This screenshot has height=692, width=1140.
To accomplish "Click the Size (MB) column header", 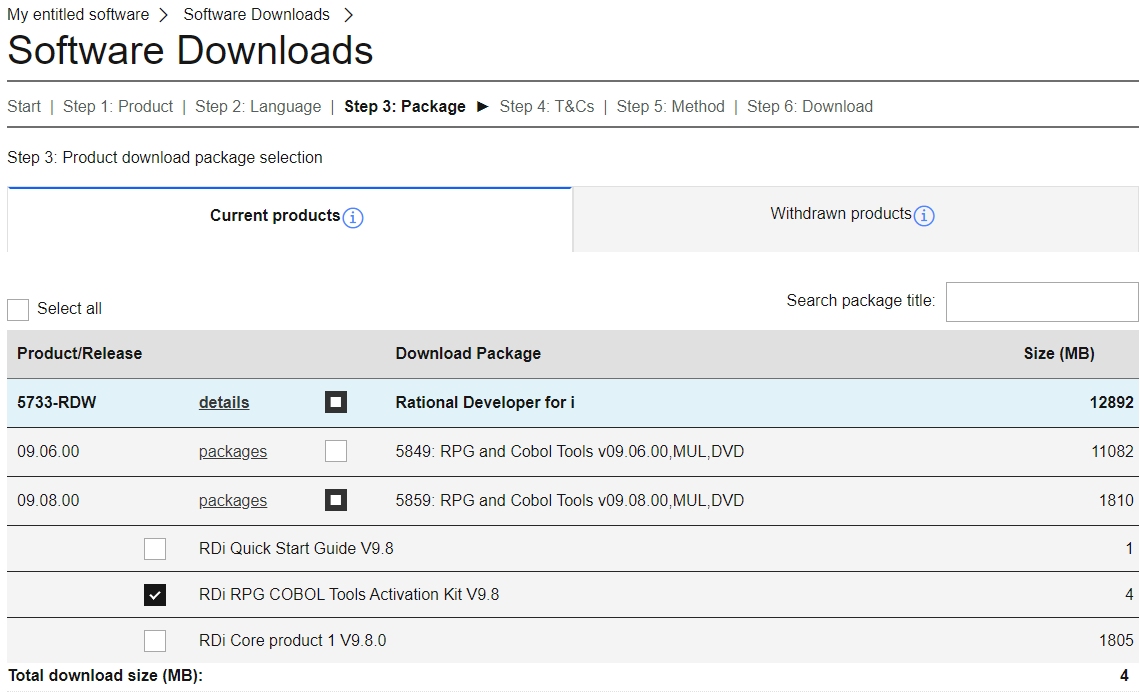I will [x=1059, y=354].
